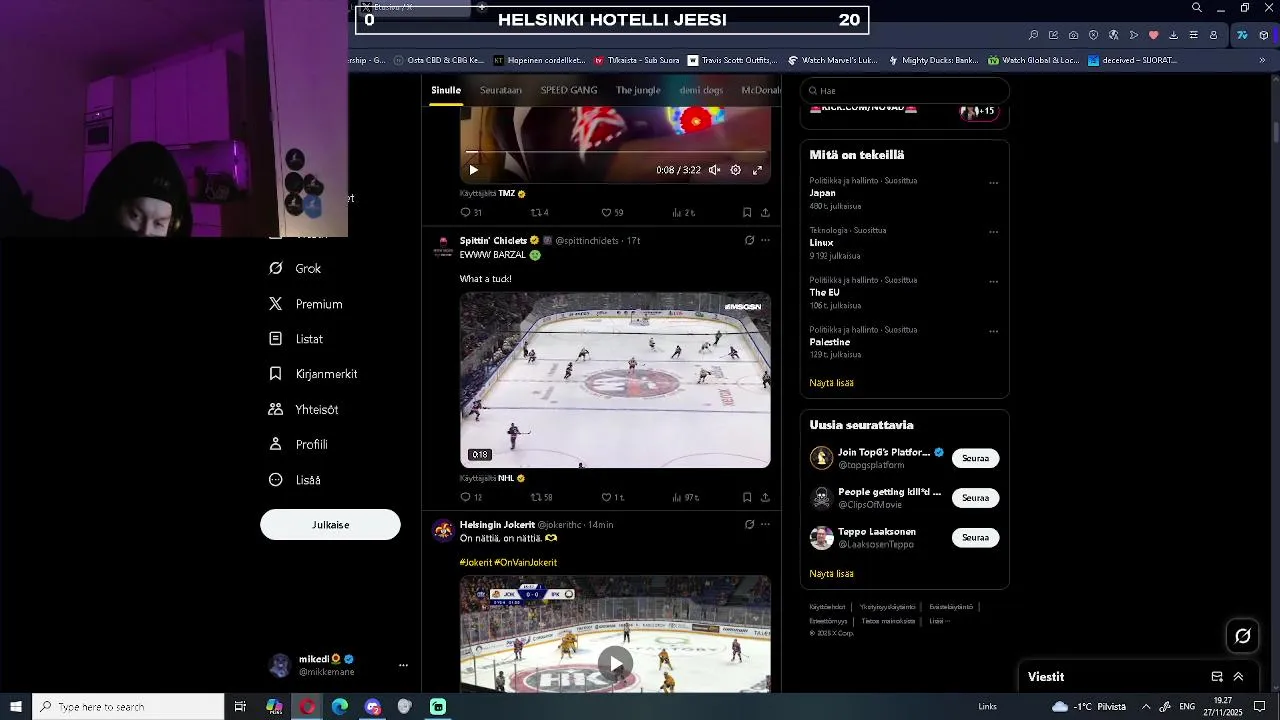This screenshot has height=720, width=1280.
Task: Click the Julkaise post button
Action: (x=330, y=525)
